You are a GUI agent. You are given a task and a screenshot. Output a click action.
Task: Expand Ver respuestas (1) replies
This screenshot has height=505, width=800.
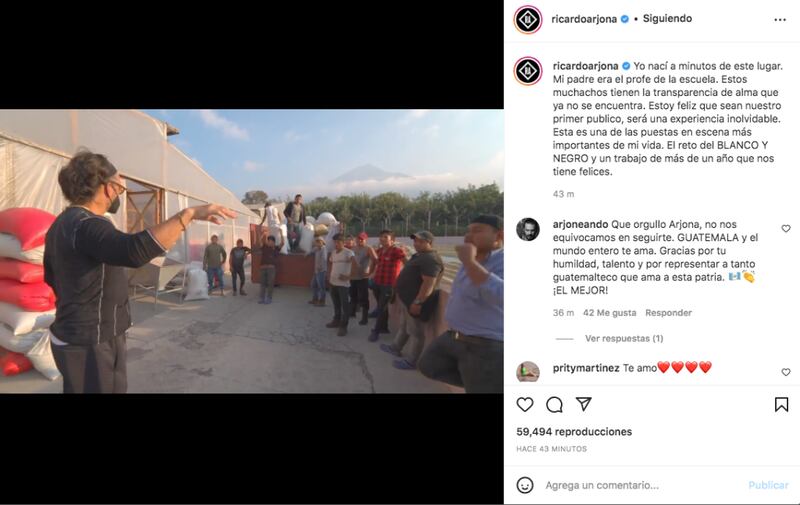tap(623, 338)
